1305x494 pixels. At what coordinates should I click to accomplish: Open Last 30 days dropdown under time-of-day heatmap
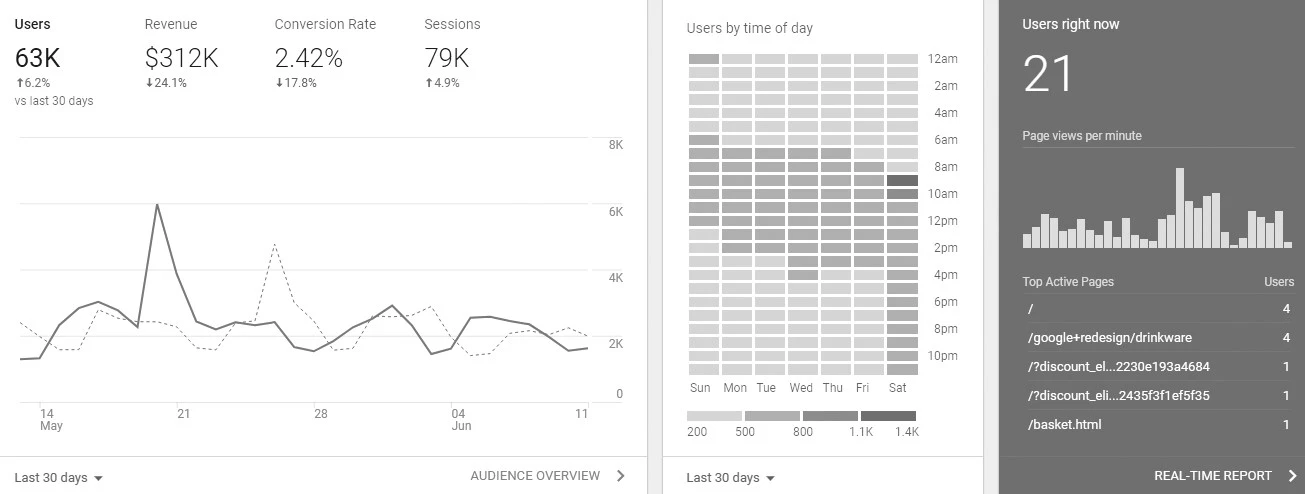click(x=731, y=478)
